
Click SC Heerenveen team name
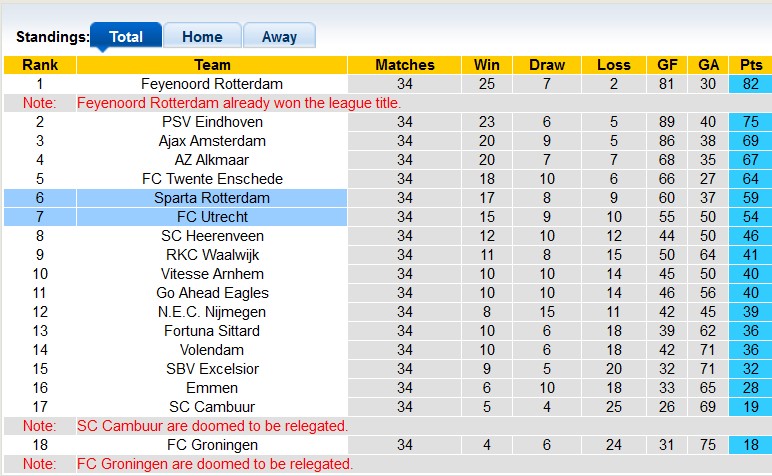[212, 236]
